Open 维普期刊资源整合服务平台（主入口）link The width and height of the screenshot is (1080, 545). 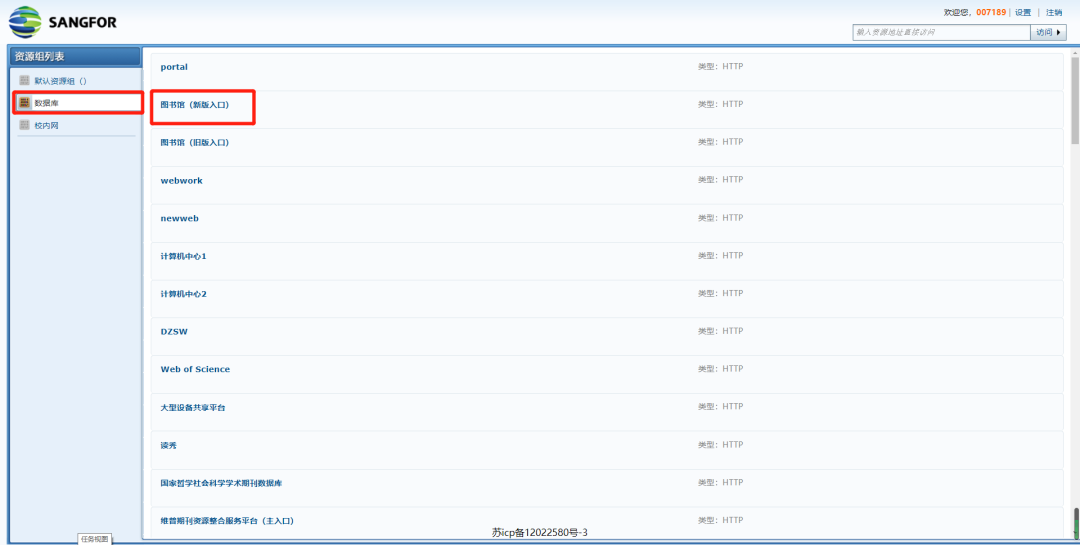227,521
